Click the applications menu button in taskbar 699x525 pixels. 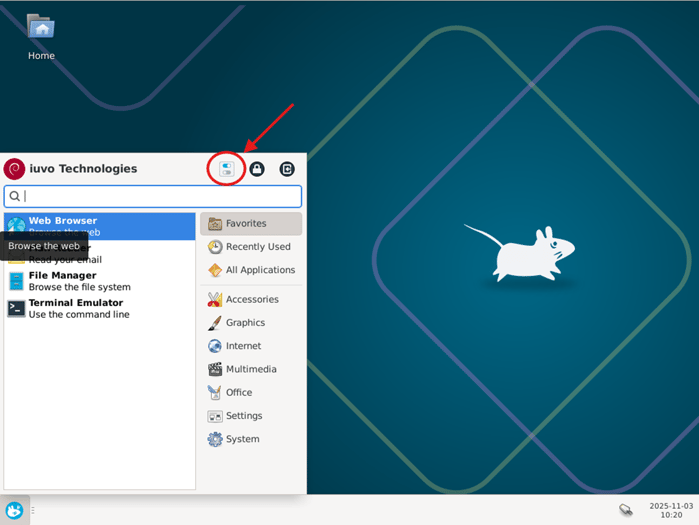pyautogui.click(x=14, y=510)
